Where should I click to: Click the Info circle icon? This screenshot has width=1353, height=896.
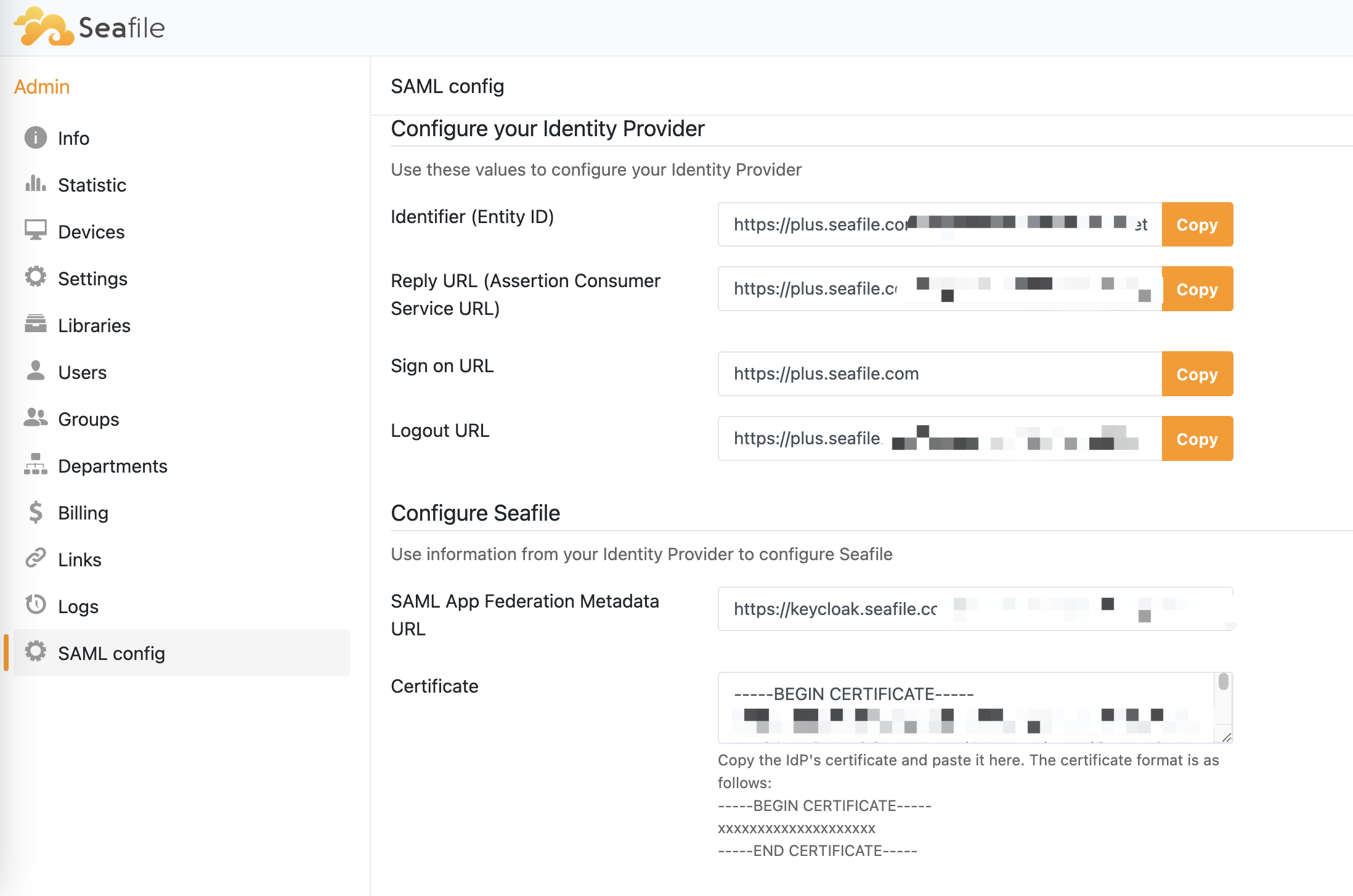36,137
